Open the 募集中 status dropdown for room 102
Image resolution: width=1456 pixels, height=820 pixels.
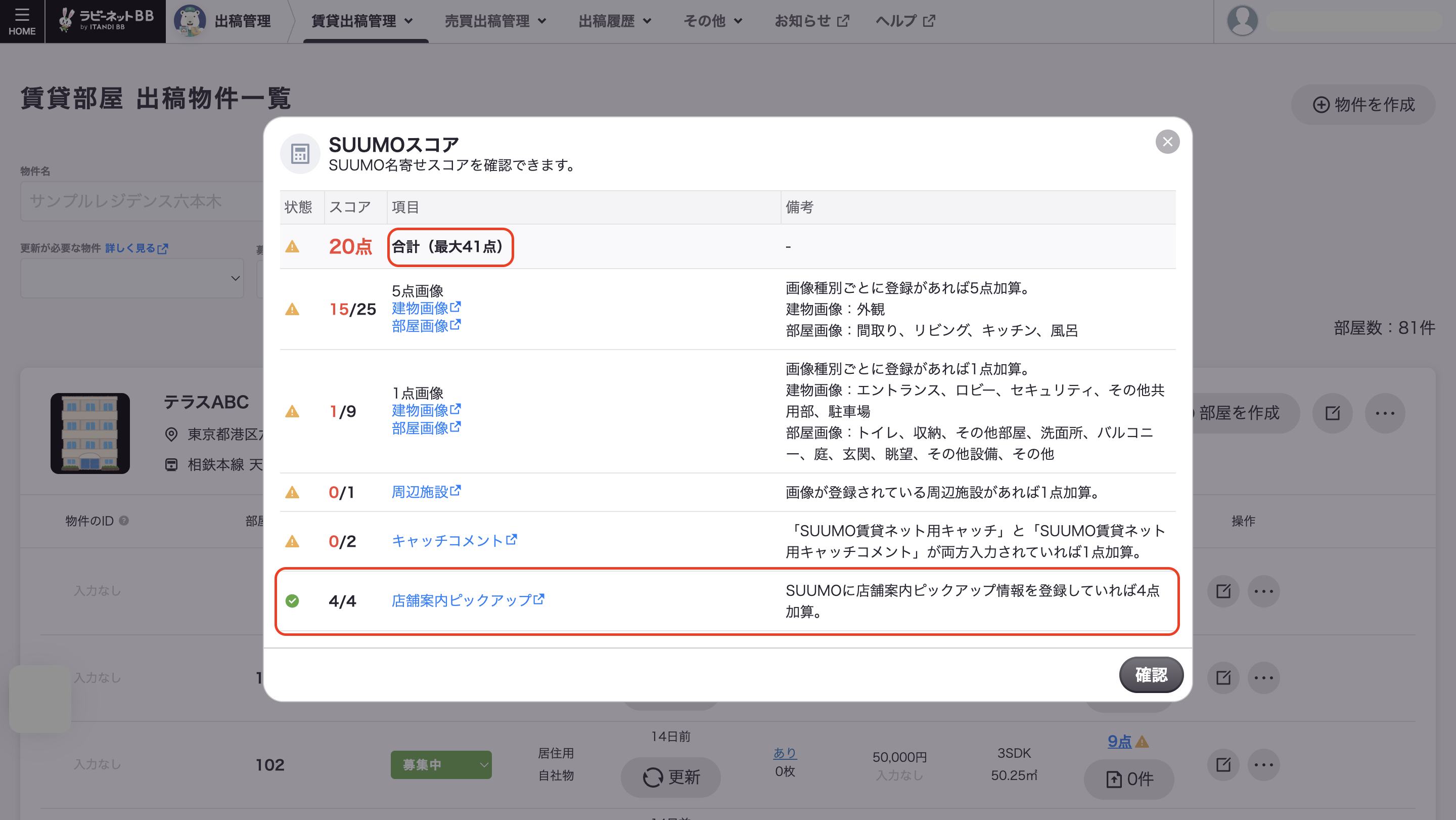[441, 764]
